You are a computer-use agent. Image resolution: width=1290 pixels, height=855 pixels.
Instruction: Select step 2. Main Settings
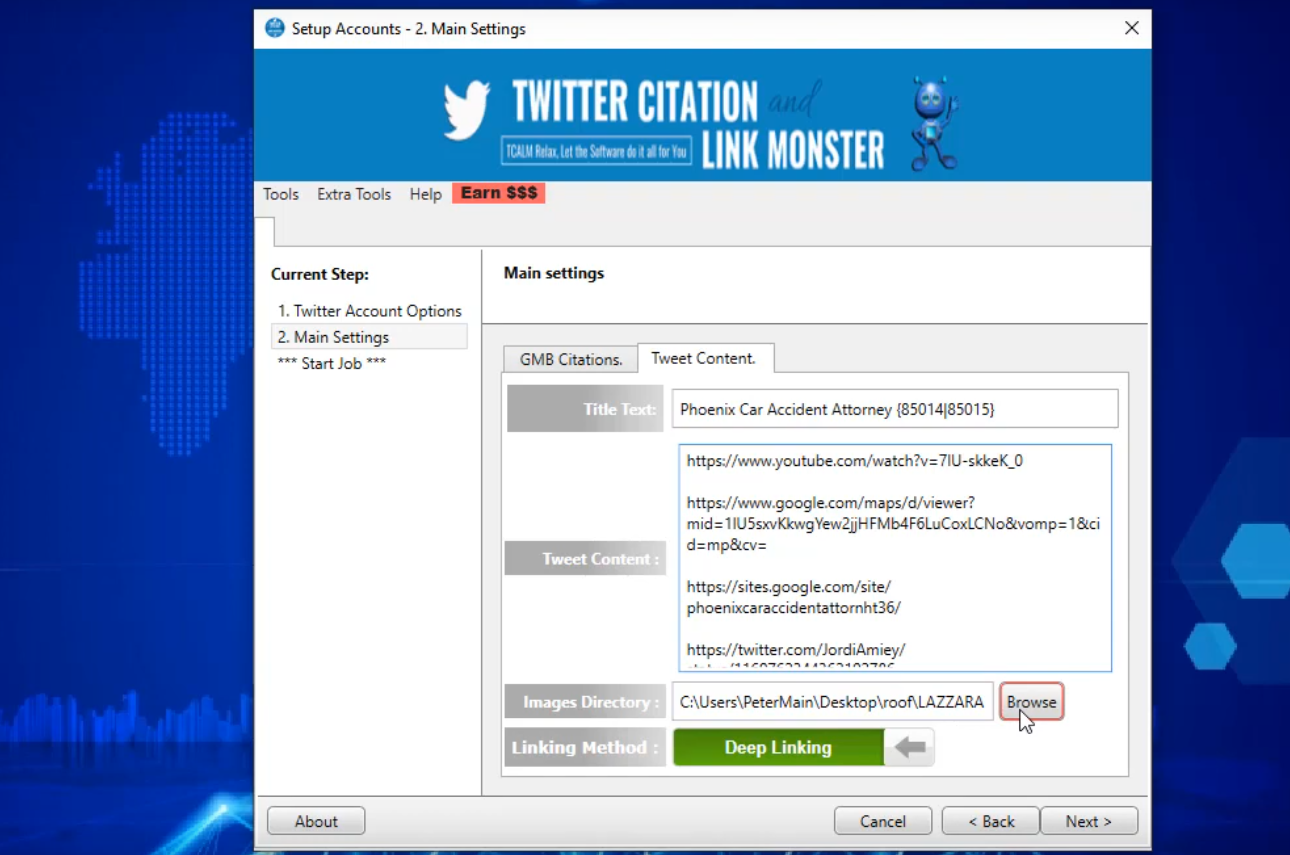(x=369, y=337)
